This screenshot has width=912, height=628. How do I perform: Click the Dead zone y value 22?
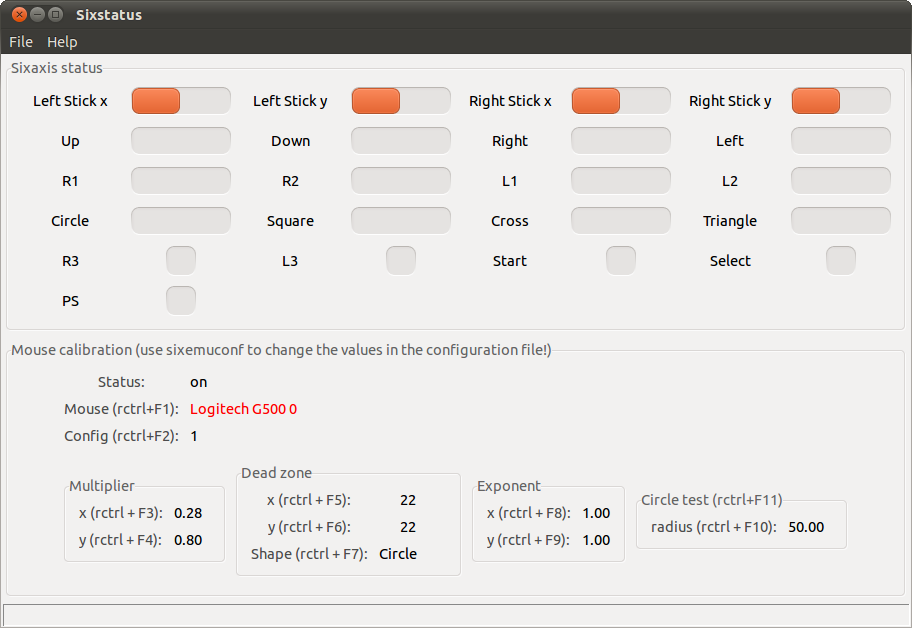pyautogui.click(x=408, y=527)
